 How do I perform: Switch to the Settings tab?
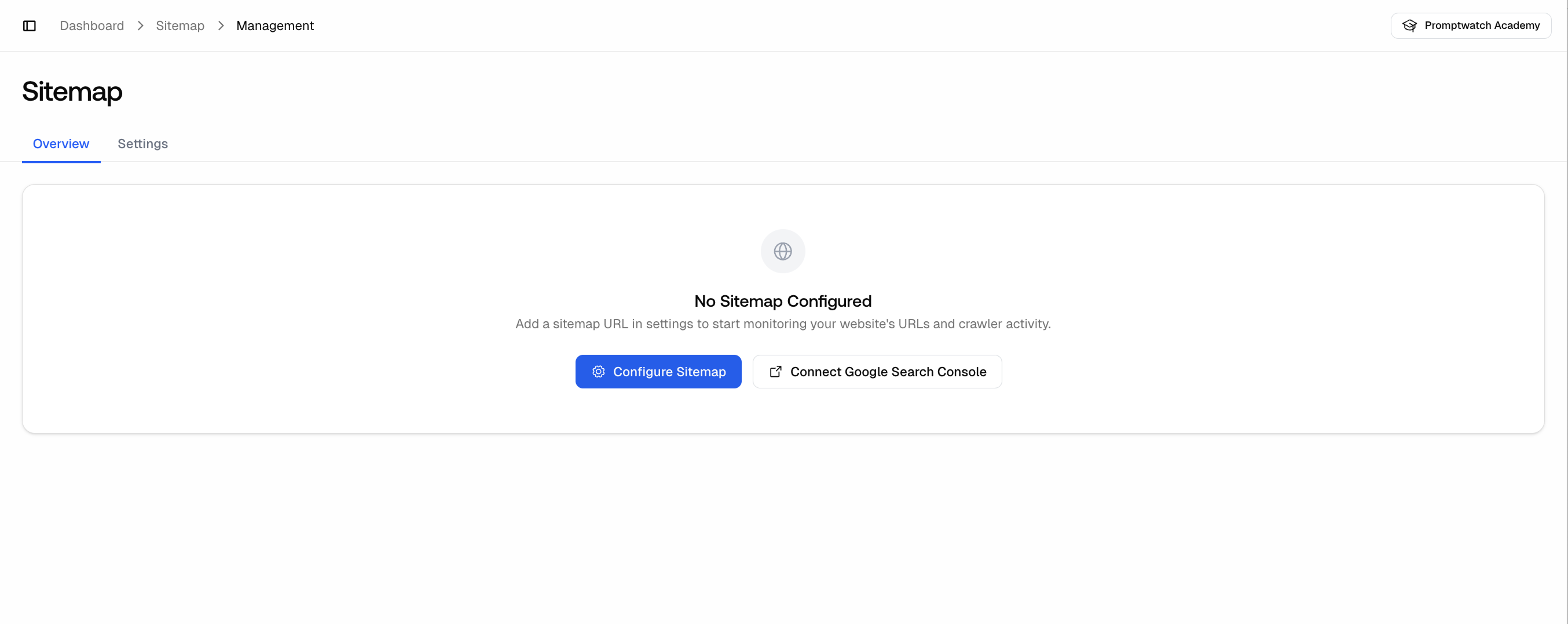tap(142, 144)
